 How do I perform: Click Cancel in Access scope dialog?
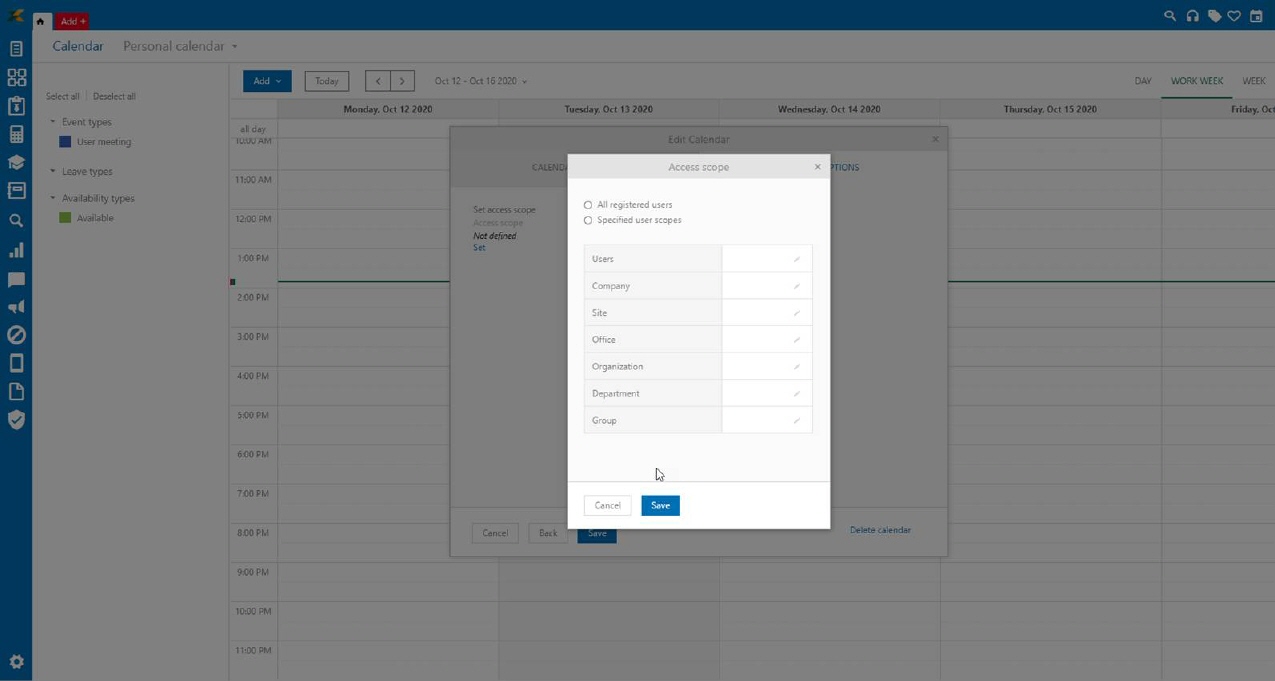tap(607, 506)
